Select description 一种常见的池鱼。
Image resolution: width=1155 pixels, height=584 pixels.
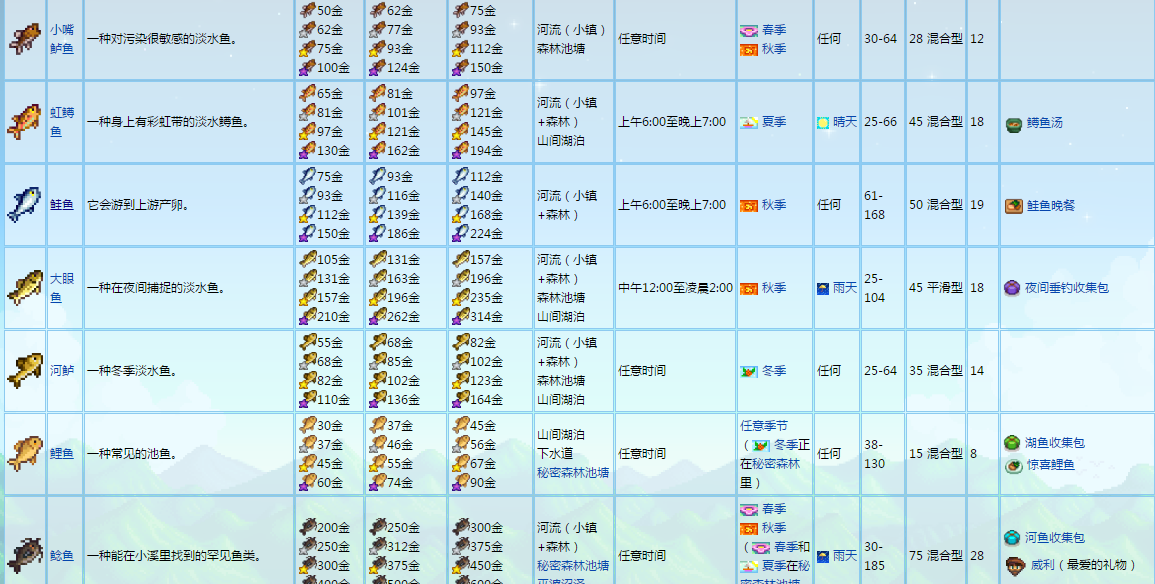click(133, 454)
